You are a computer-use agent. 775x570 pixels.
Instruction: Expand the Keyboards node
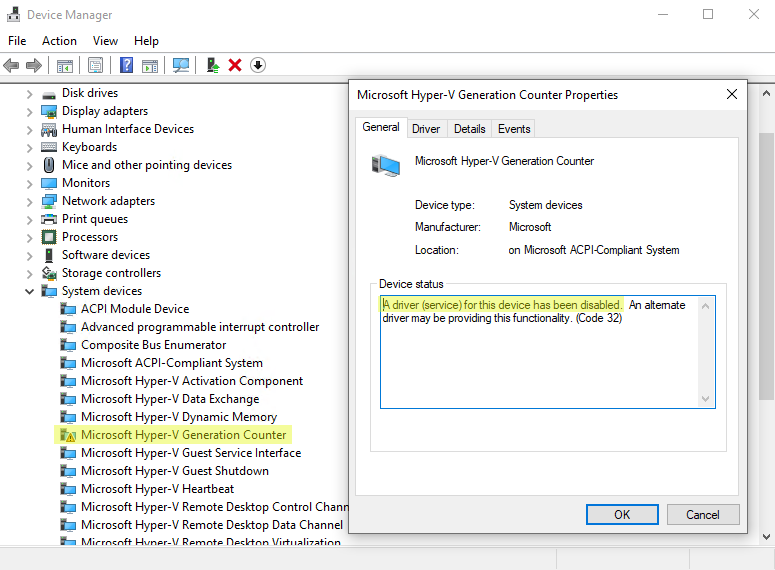pos(30,148)
